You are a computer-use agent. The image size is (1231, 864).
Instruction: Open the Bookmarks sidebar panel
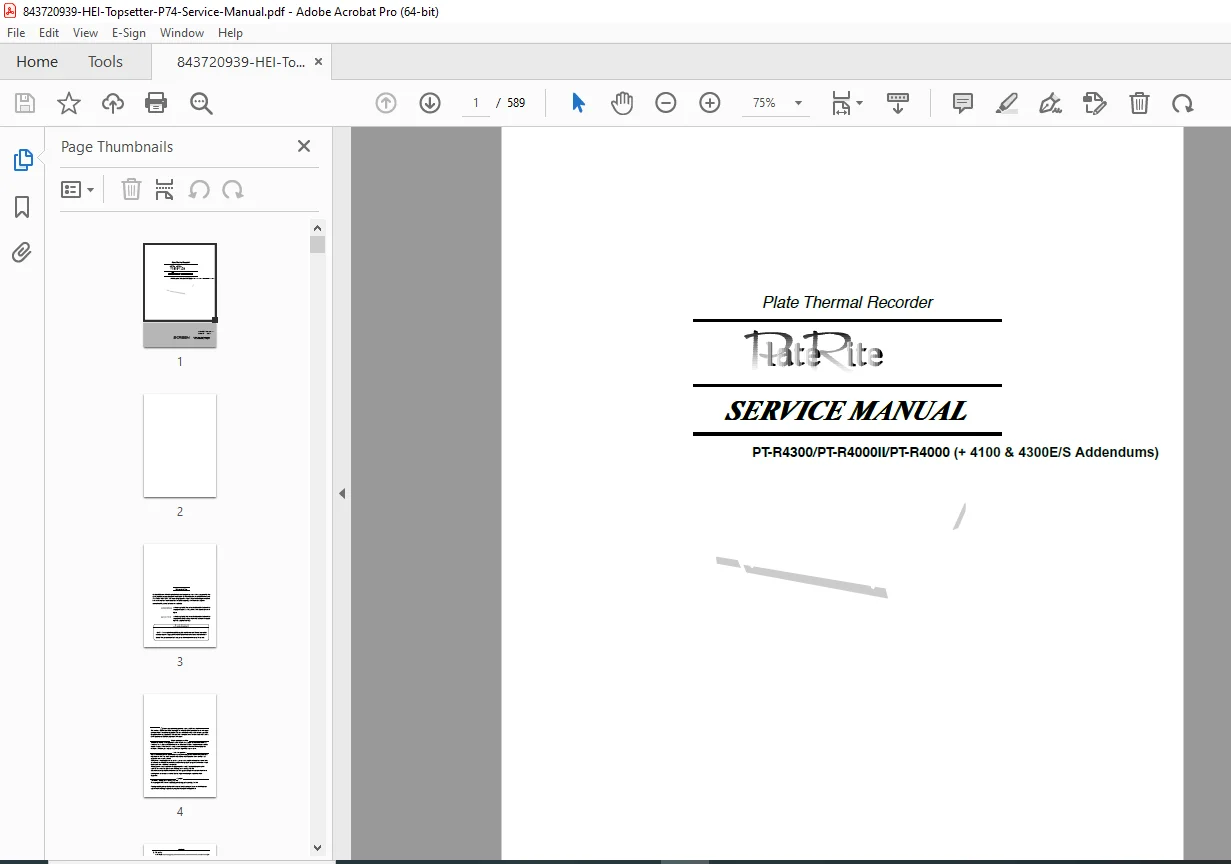point(22,207)
